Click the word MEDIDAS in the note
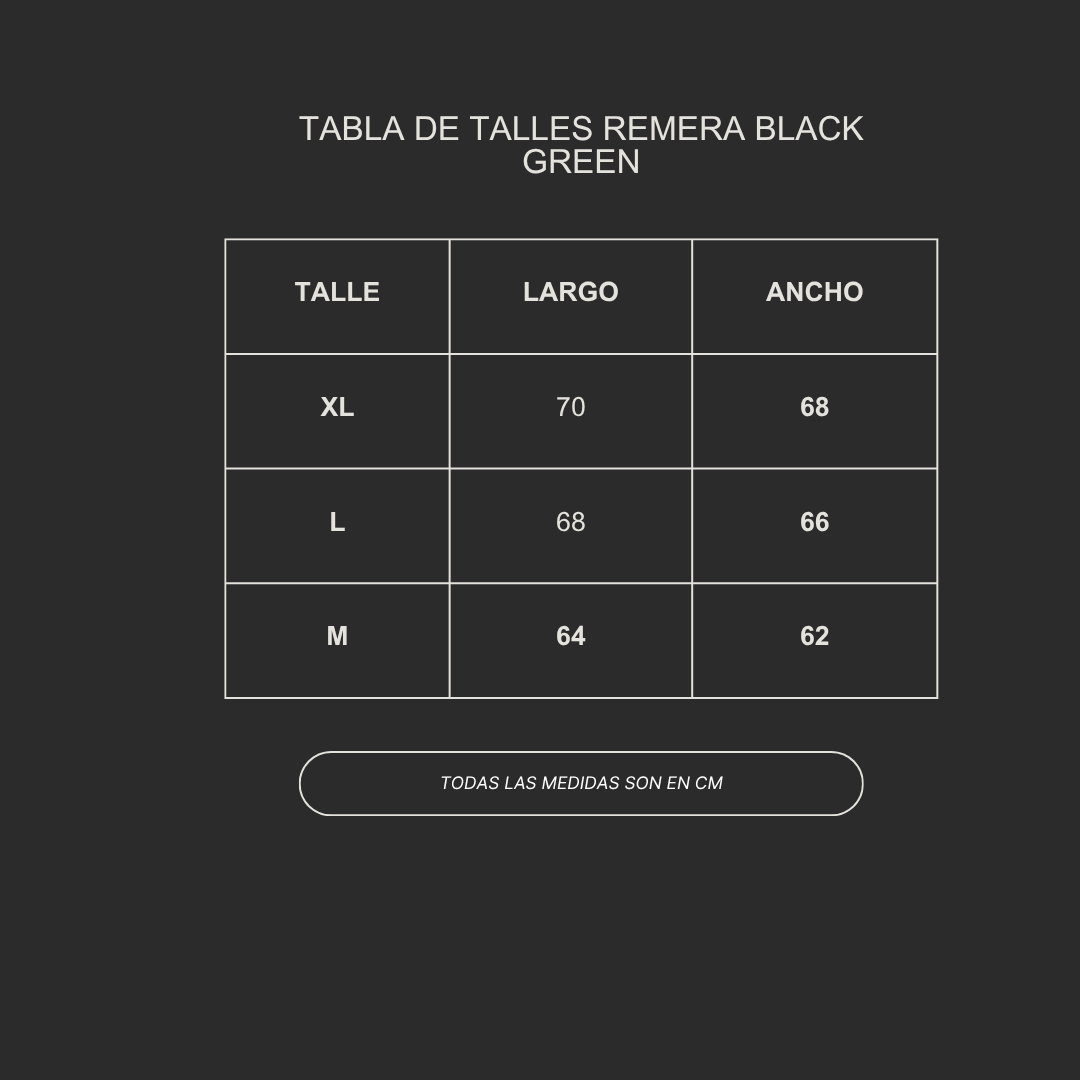The image size is (1080, 1080). (x=580, y=783)
